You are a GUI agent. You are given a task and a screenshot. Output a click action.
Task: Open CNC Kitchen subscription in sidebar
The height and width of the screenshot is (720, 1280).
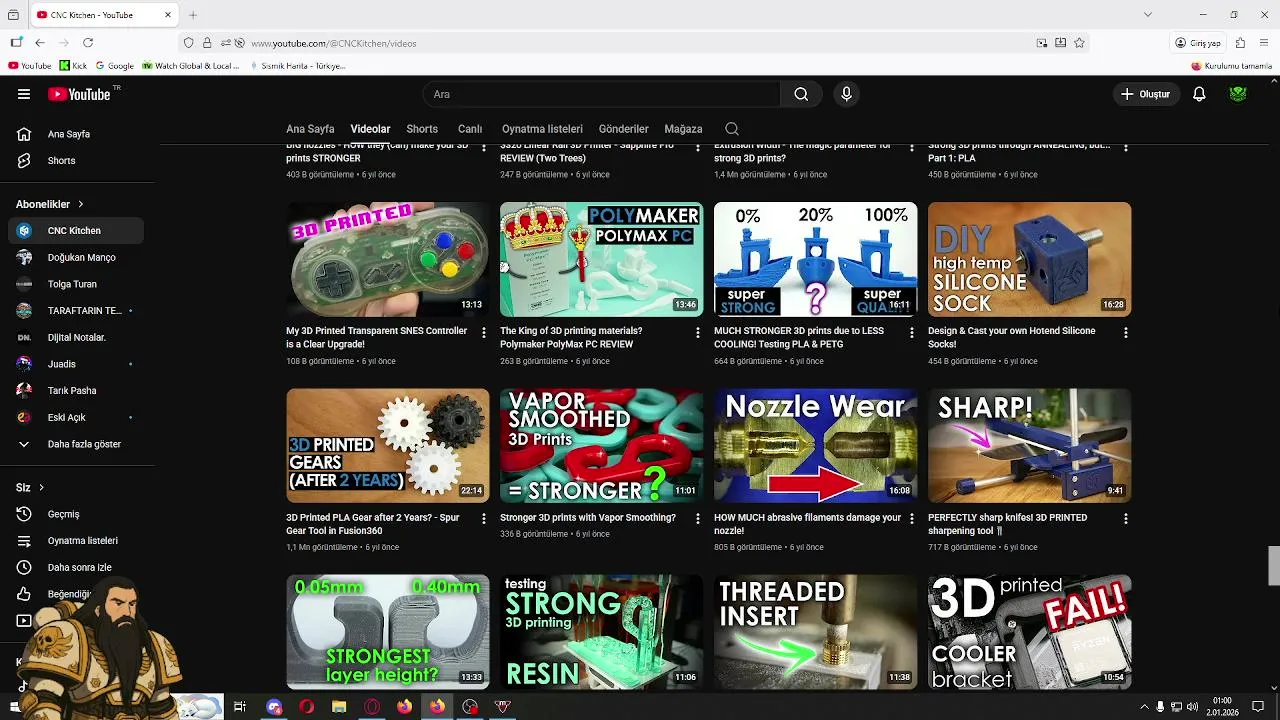click(x=76, y=231)
